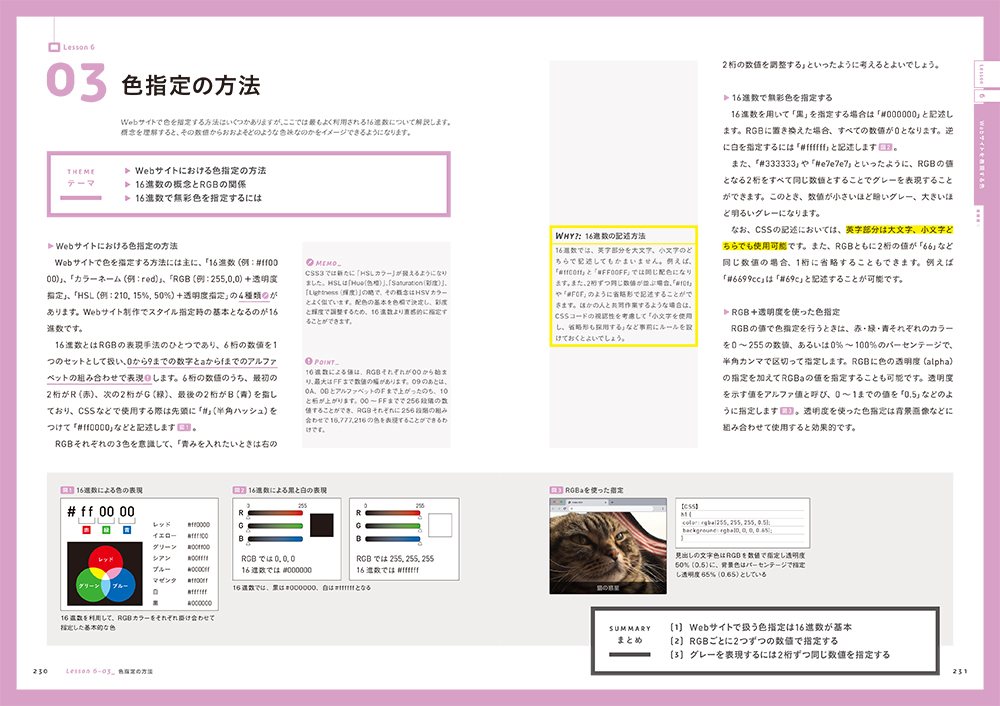Click the R slider in the white #ffffff panel
This screenshot has height=706, width=1000.
click(393, 513)
